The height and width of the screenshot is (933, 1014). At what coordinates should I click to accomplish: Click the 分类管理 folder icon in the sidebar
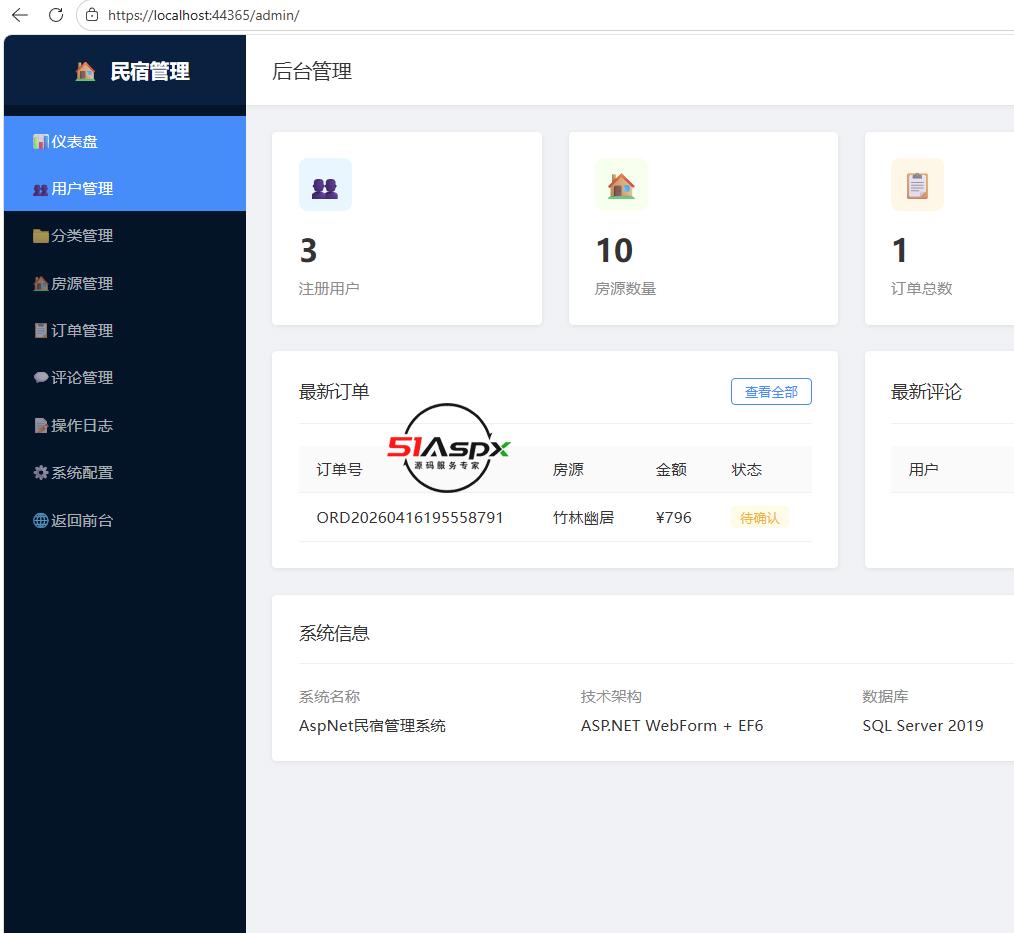pos(41,236)
